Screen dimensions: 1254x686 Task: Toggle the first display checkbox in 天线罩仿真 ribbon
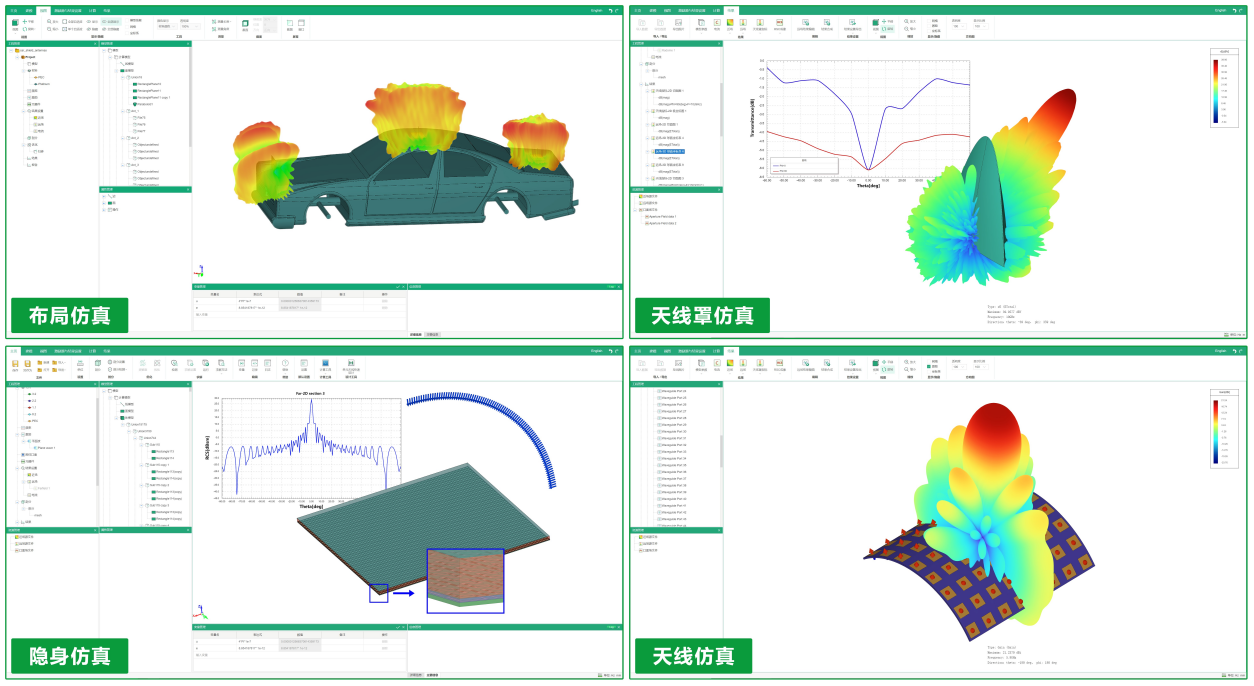(929, 20)
